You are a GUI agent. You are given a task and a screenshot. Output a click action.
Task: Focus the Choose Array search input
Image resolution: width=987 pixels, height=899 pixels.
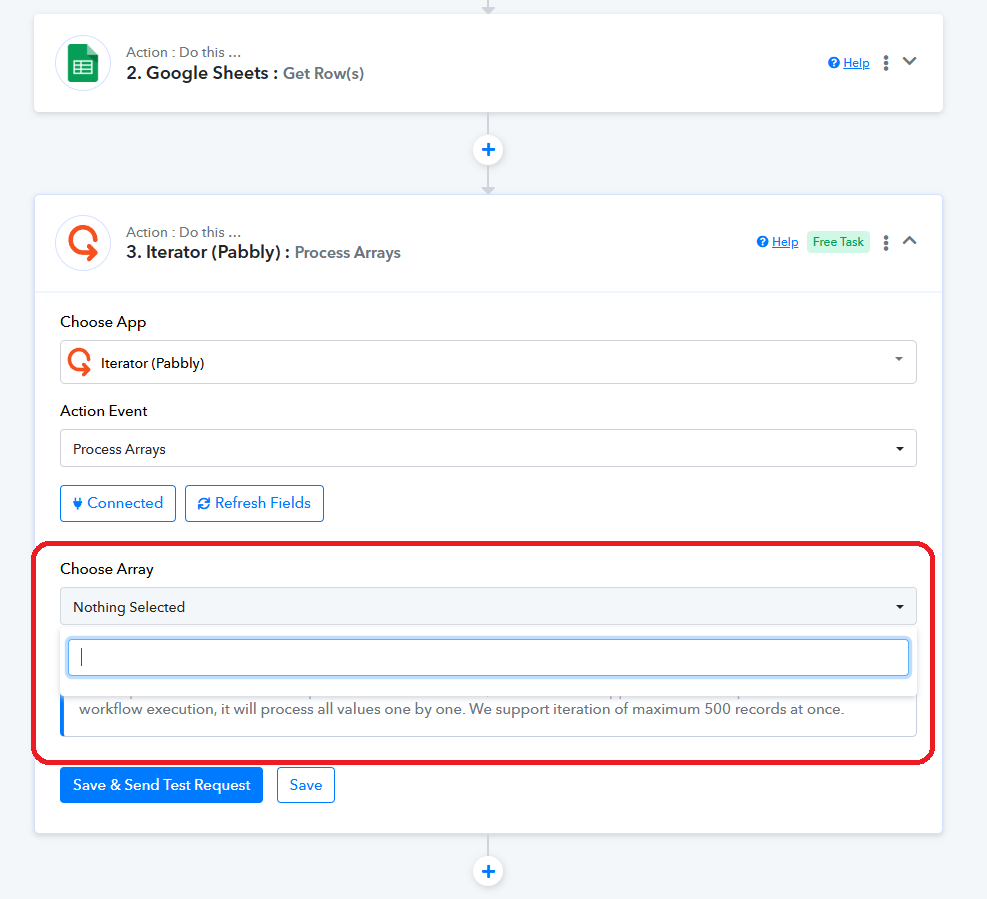488,657
